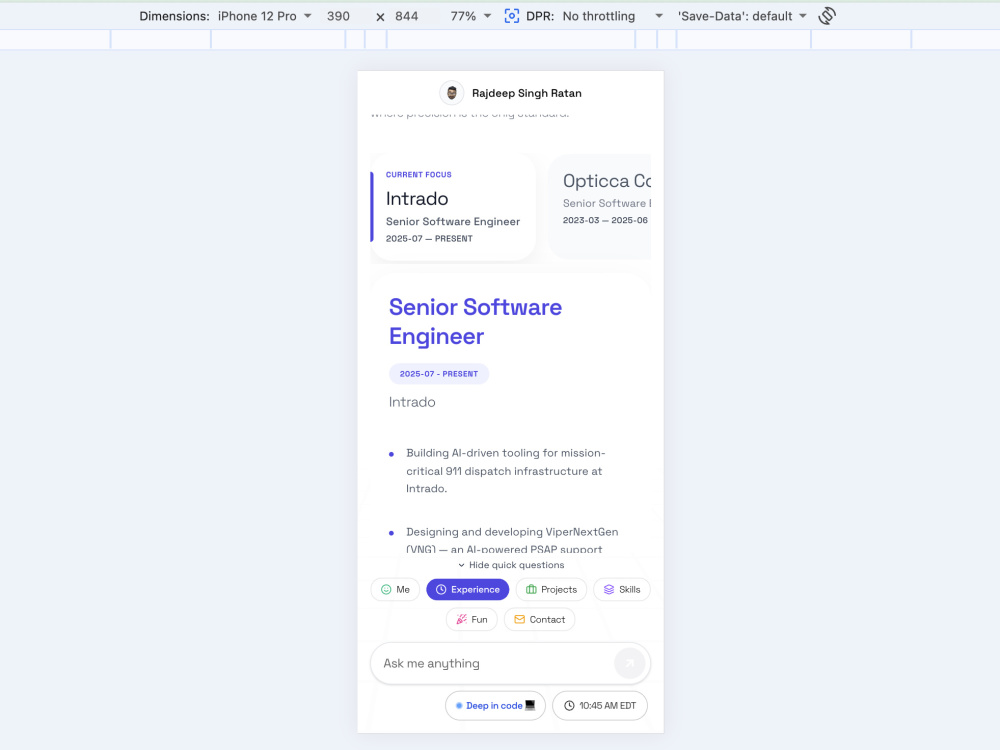Select the Contact chip
The width and height of the screenshot is (1000, 750).
[540, 619]
